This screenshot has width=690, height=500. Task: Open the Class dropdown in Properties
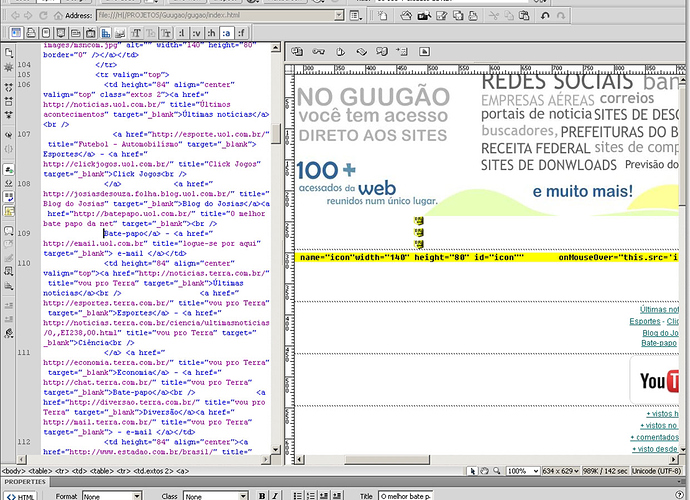(215, 496)
